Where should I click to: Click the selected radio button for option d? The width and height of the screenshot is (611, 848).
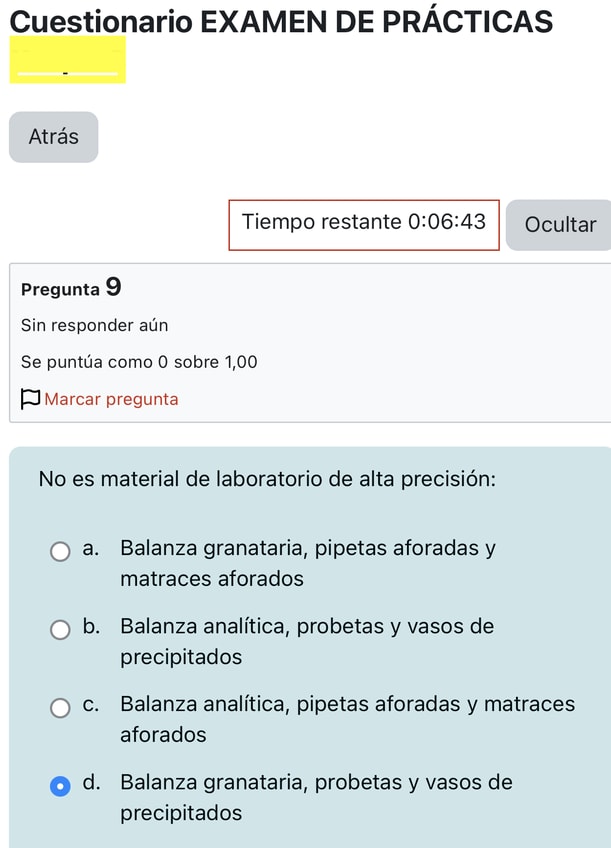point(61,786)
